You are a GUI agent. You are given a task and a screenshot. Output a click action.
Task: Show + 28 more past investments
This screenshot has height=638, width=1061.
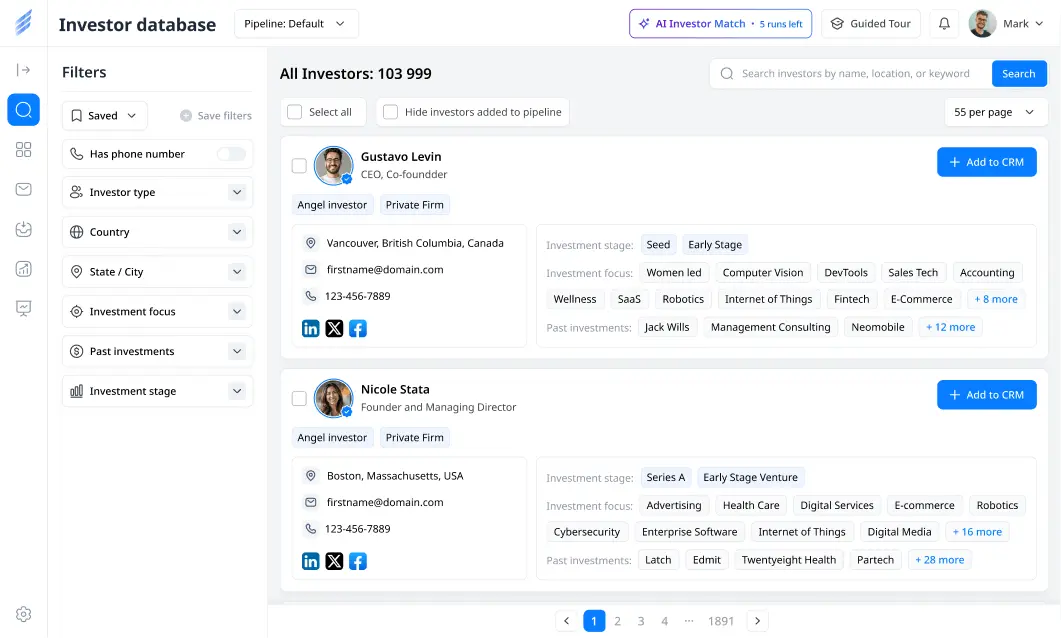tap(940, 560)
